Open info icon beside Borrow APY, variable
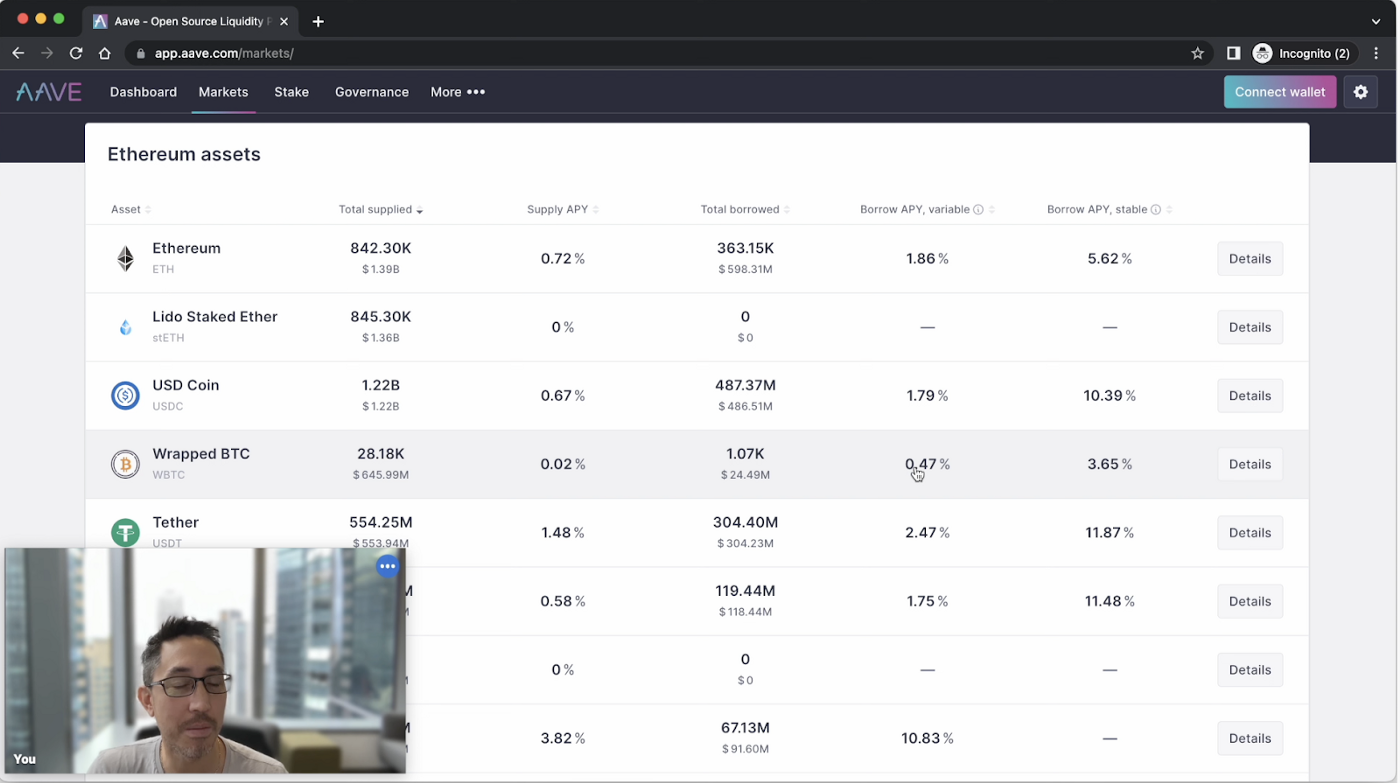 coord(978,210)
